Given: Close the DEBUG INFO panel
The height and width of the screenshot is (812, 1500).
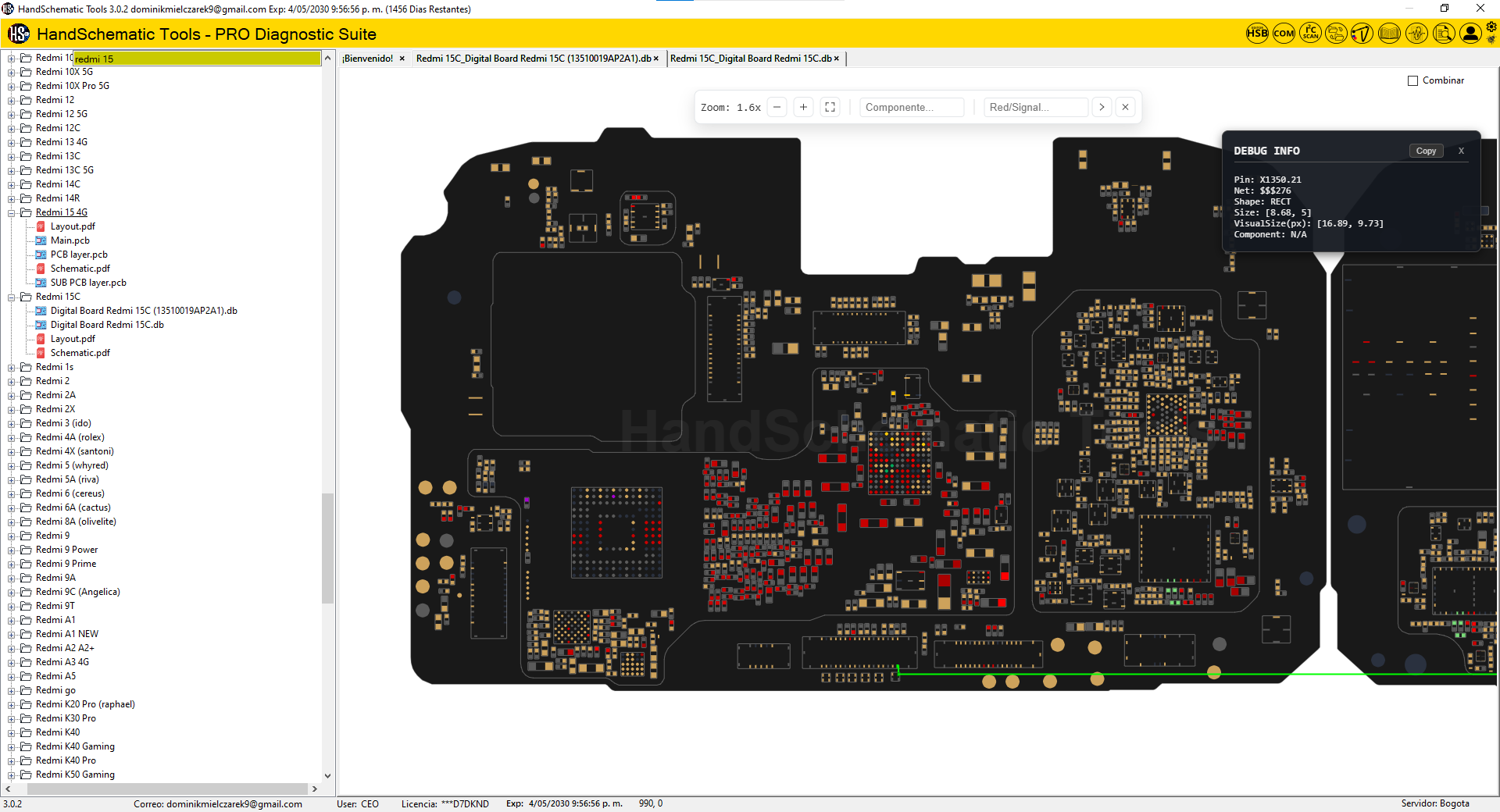Looking at the screenshot, I should click(x=1461, y=151).
